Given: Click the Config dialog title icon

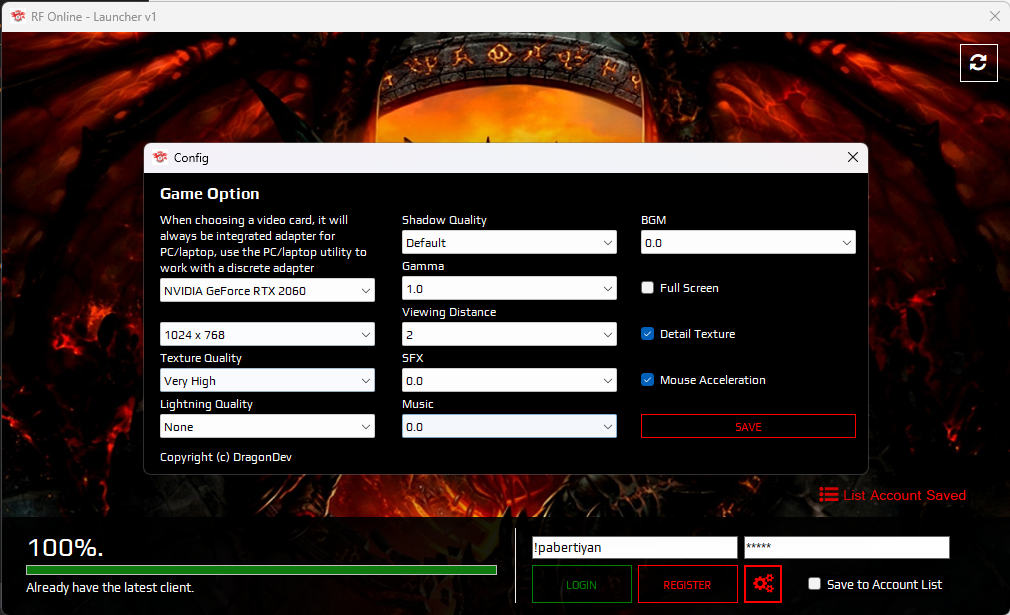Looking at the screenshot, I should 160,157.
